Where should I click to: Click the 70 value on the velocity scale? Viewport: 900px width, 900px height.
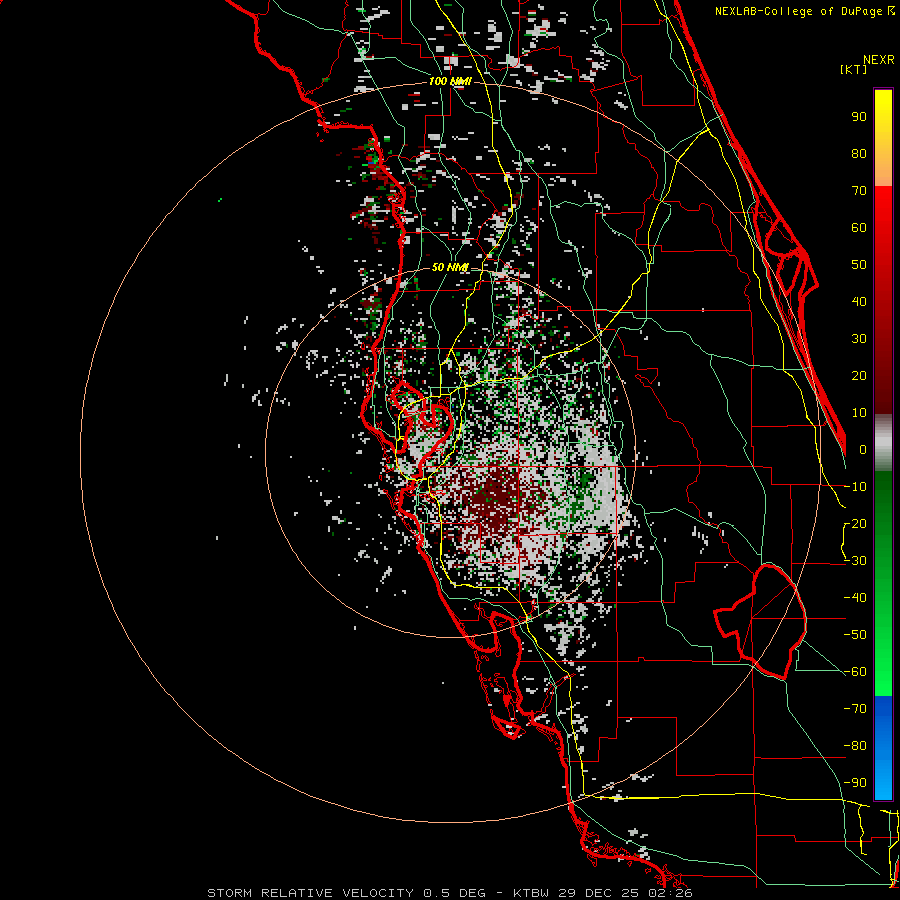point(859,191)
